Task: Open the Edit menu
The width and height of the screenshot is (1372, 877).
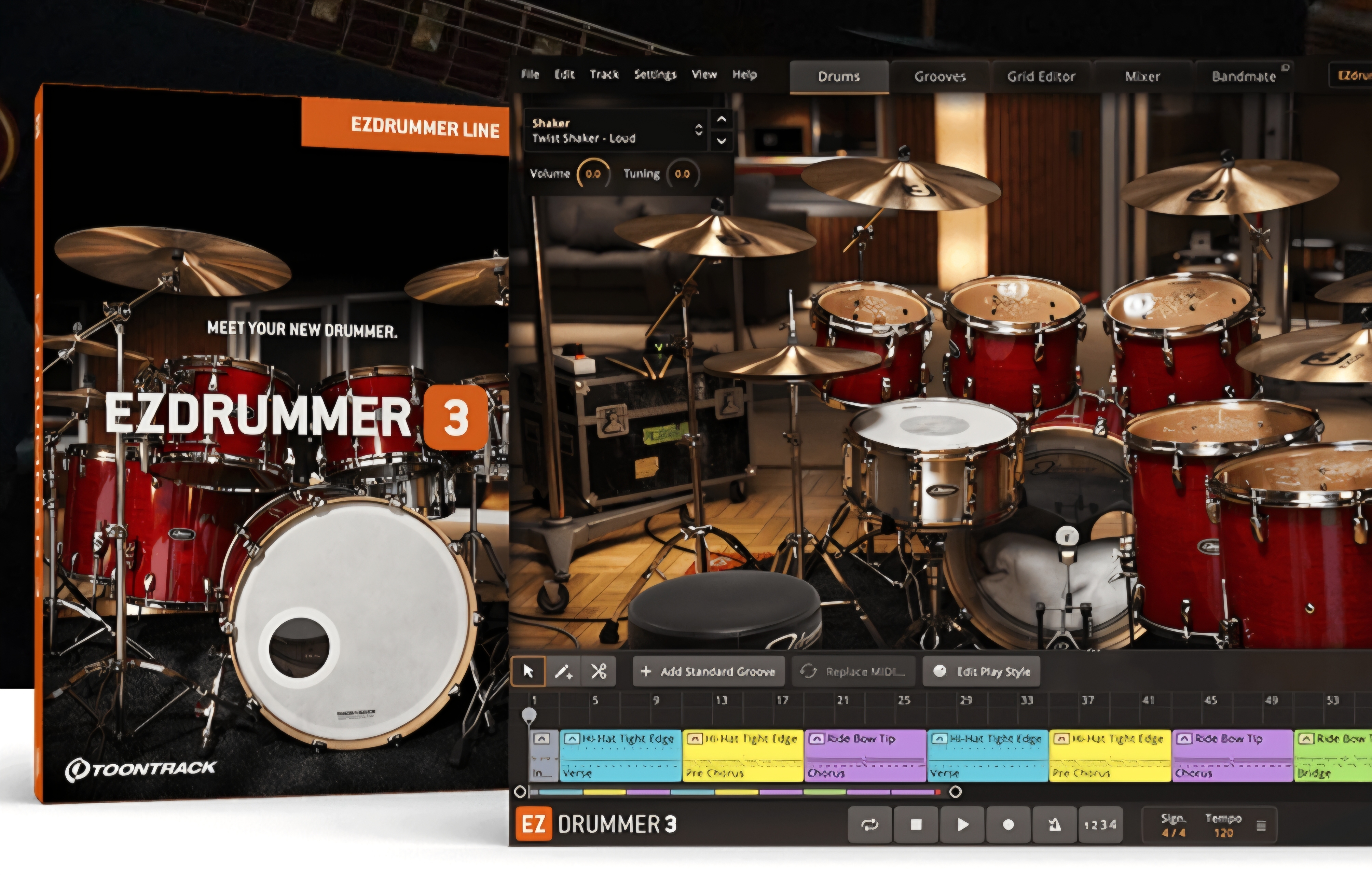Action: tap(565, 74)
